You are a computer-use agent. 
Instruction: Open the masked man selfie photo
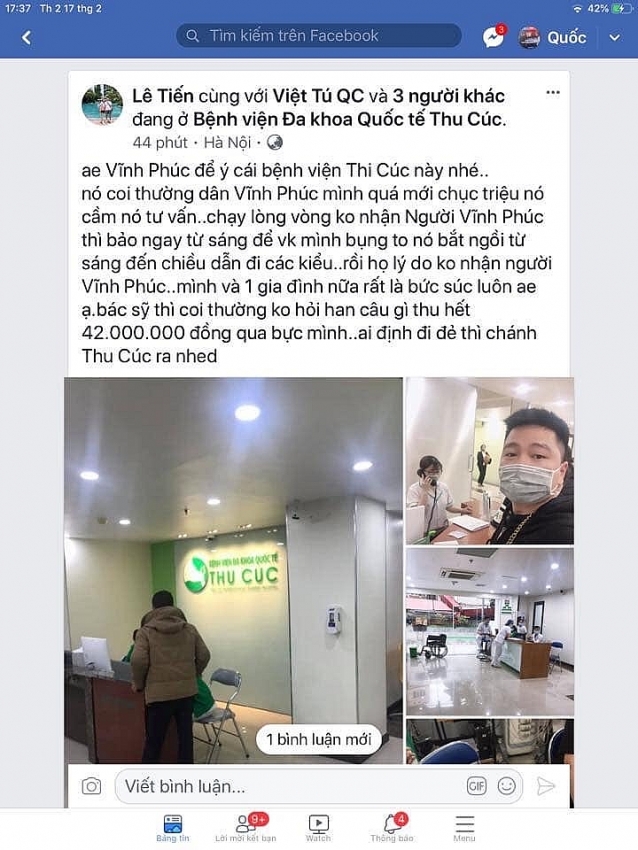(490, 461)
